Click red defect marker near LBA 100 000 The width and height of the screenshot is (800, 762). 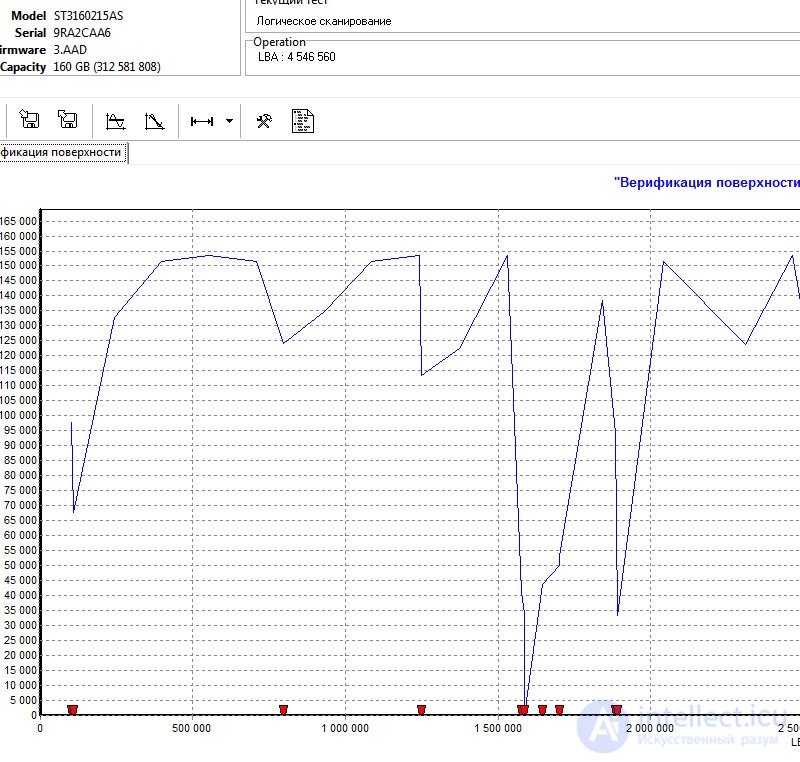click(72, 709)
